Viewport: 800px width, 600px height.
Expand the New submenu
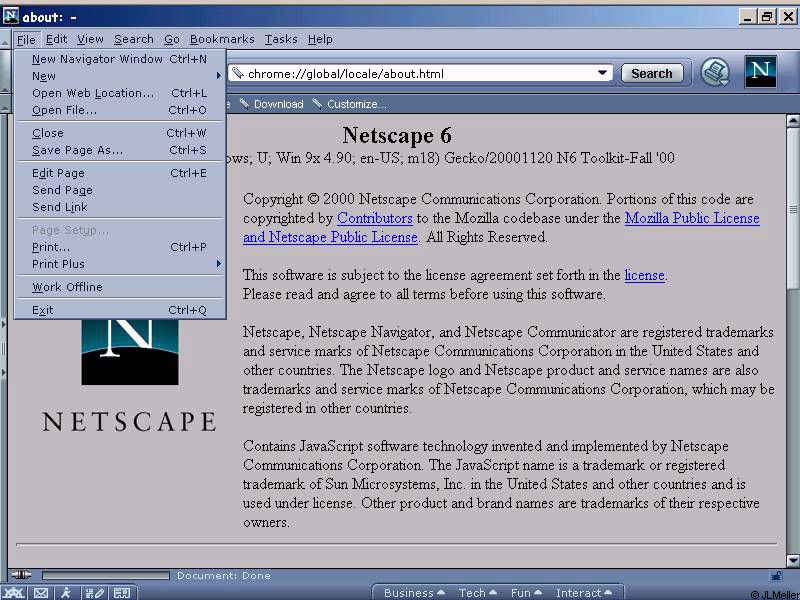120,76
